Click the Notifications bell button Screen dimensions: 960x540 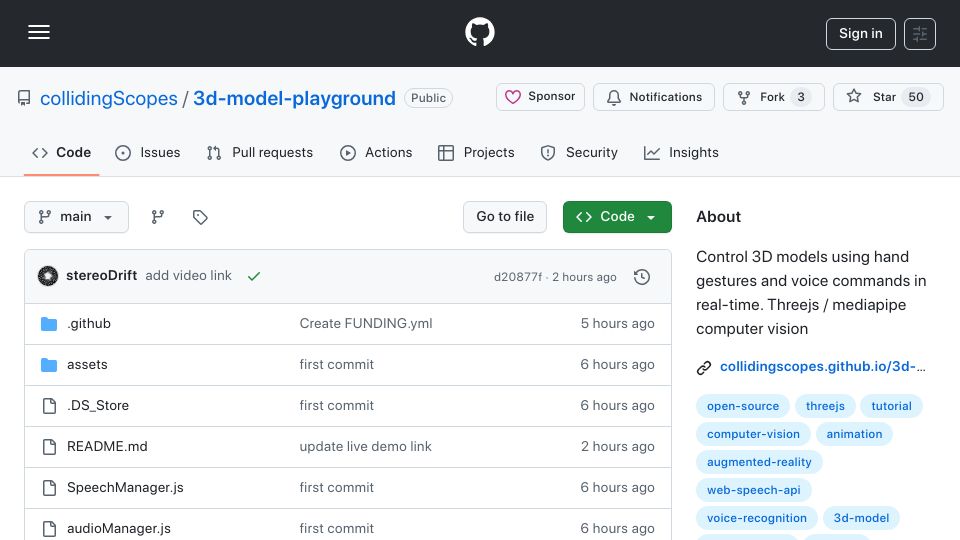[x=653, y=97]
